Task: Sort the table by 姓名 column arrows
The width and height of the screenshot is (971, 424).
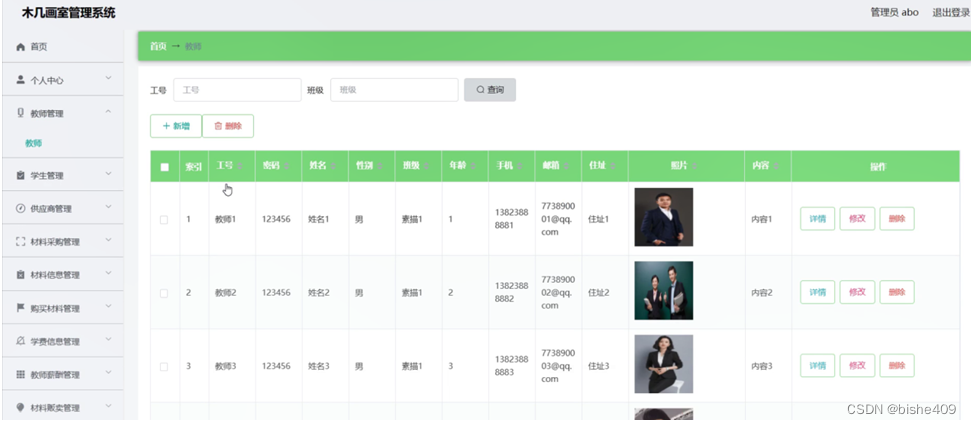Action: tap(333, 166)
